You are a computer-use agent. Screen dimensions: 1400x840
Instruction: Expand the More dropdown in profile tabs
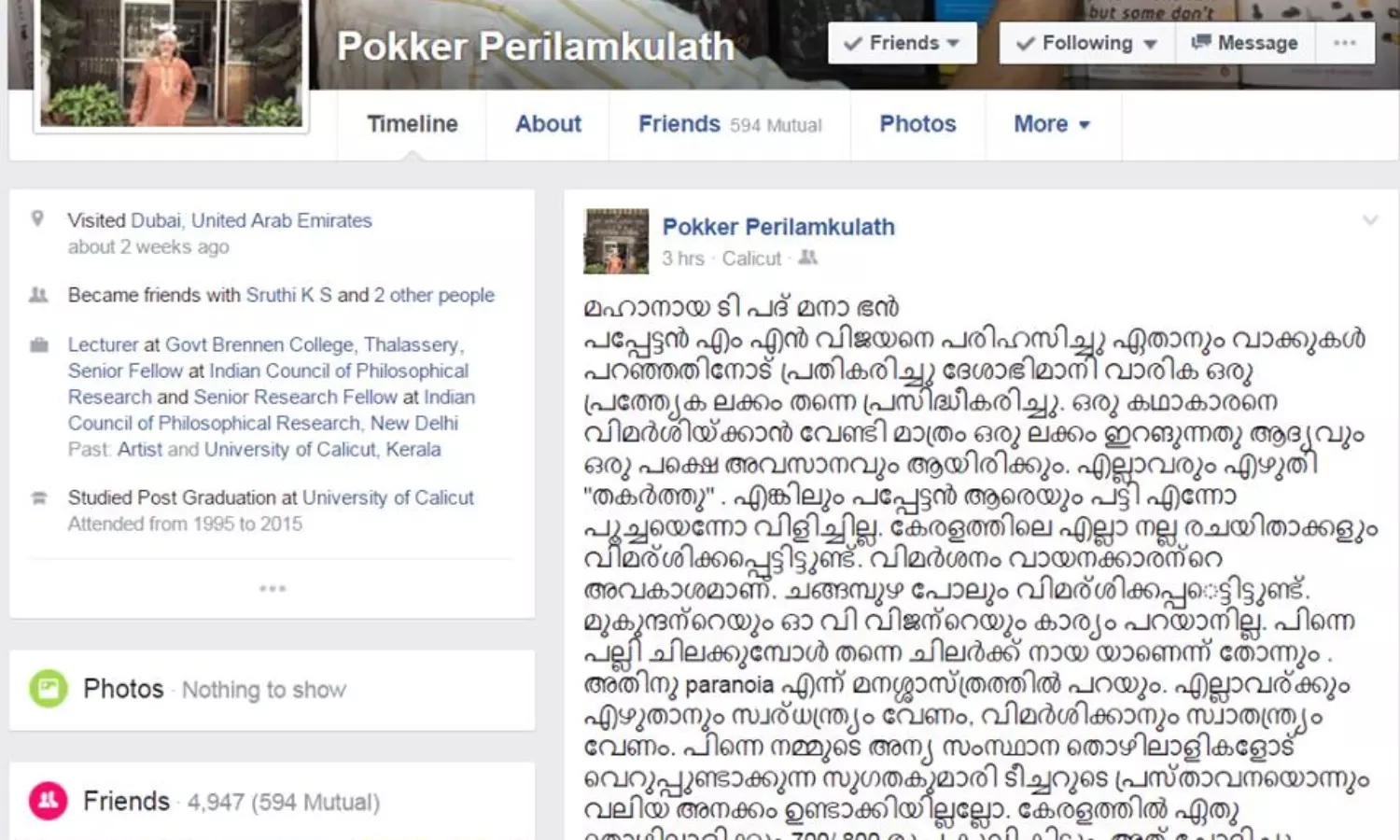click(x=1052, y=124)
